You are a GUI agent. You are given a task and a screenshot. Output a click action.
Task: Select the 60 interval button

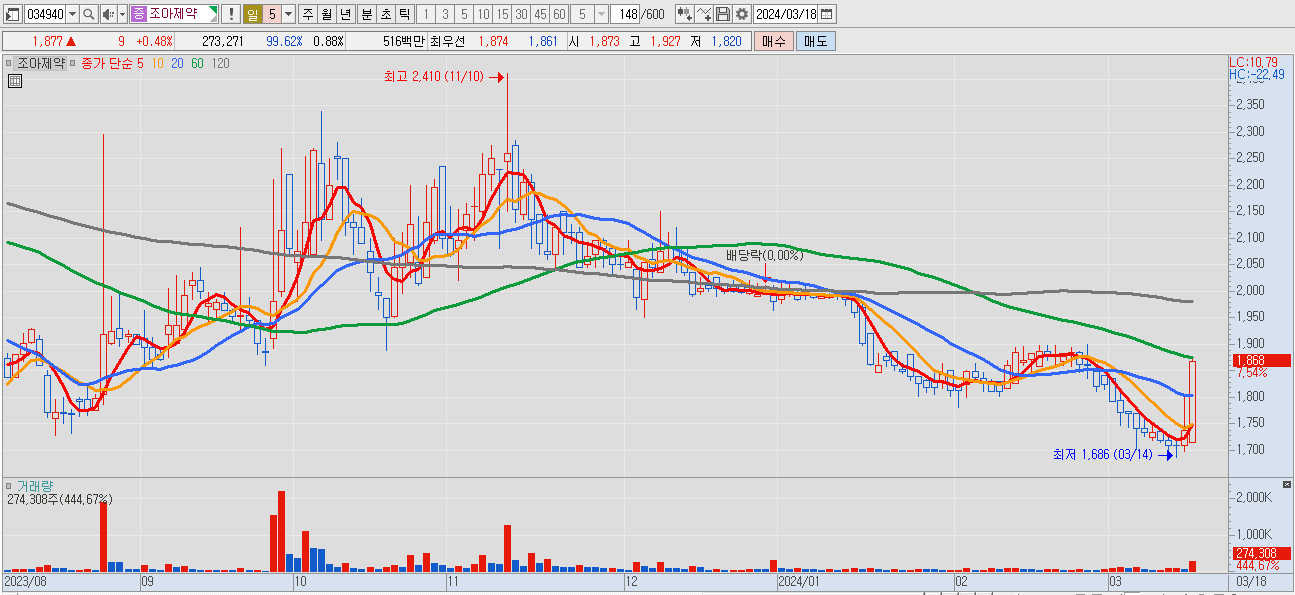coord(559,14)
